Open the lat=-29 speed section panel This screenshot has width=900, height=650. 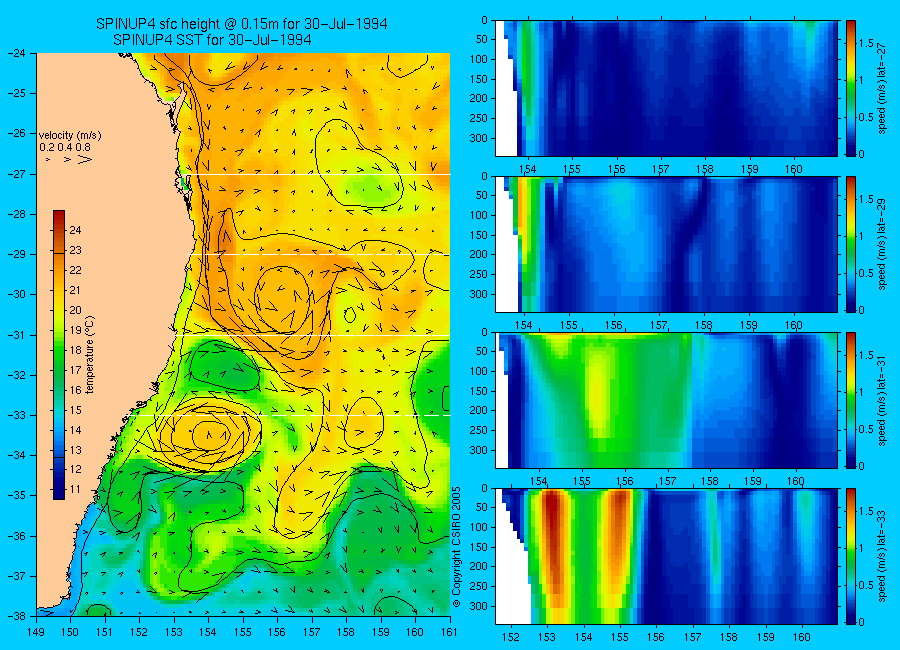pyautogui.click(x=666, y=245)
